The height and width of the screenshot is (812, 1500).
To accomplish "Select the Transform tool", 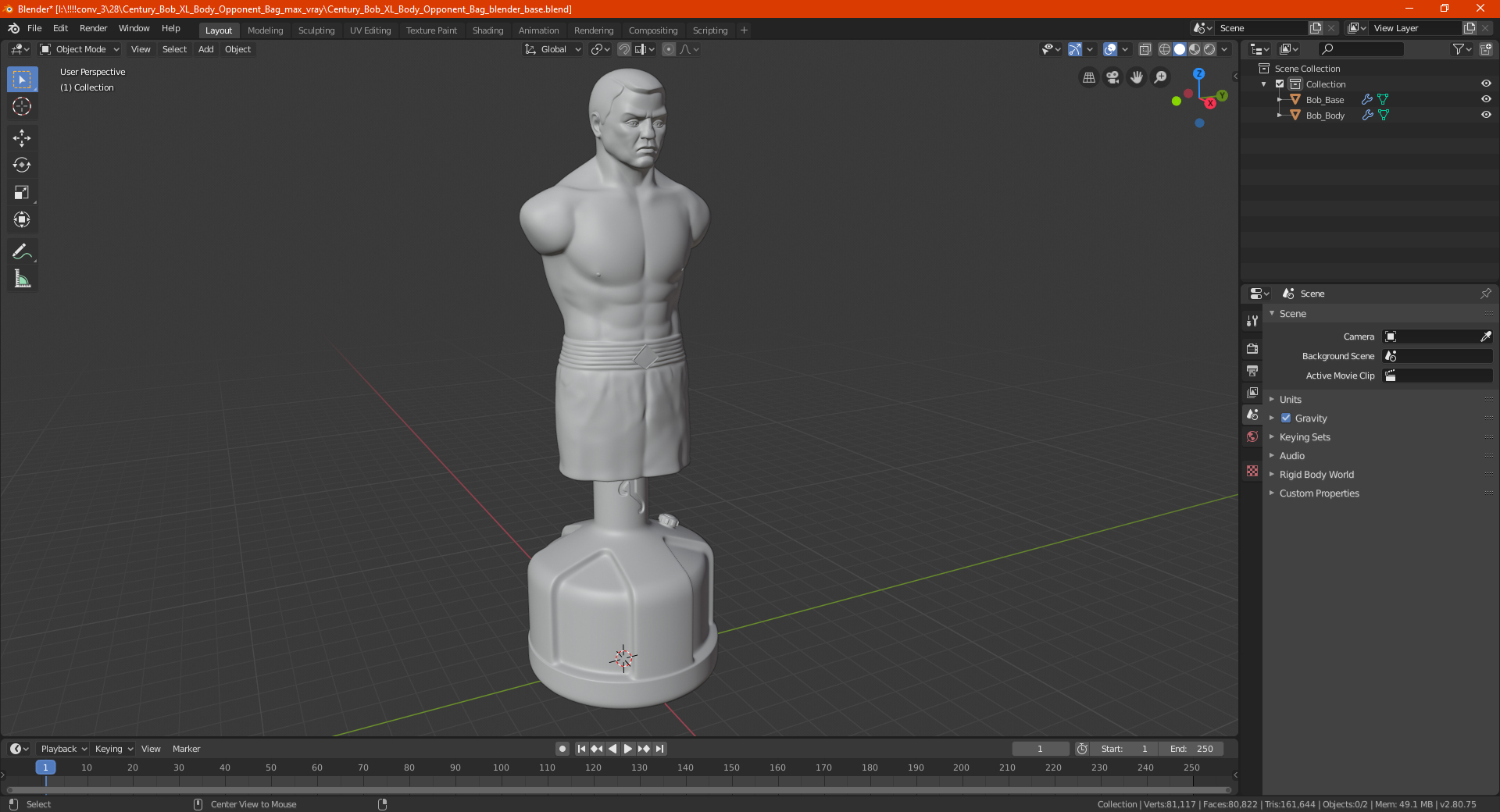I will tap(22, 220).
